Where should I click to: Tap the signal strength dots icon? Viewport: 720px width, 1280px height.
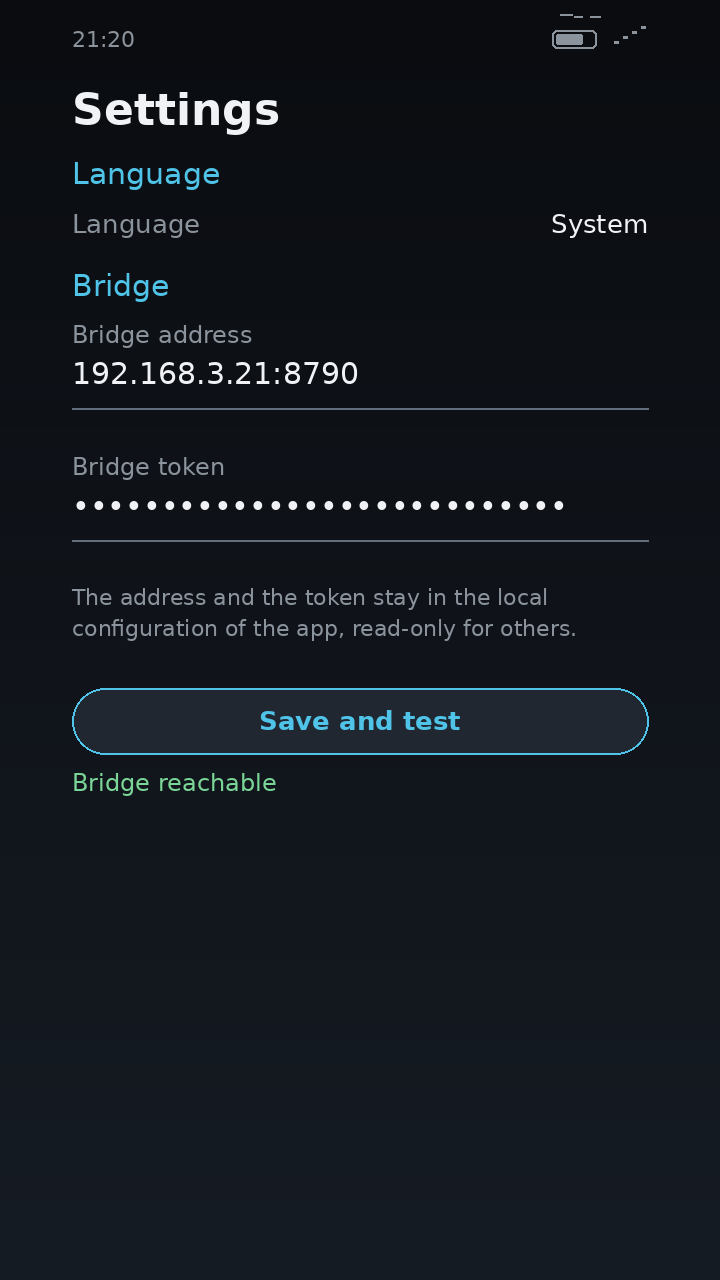(x=630, y=35)
